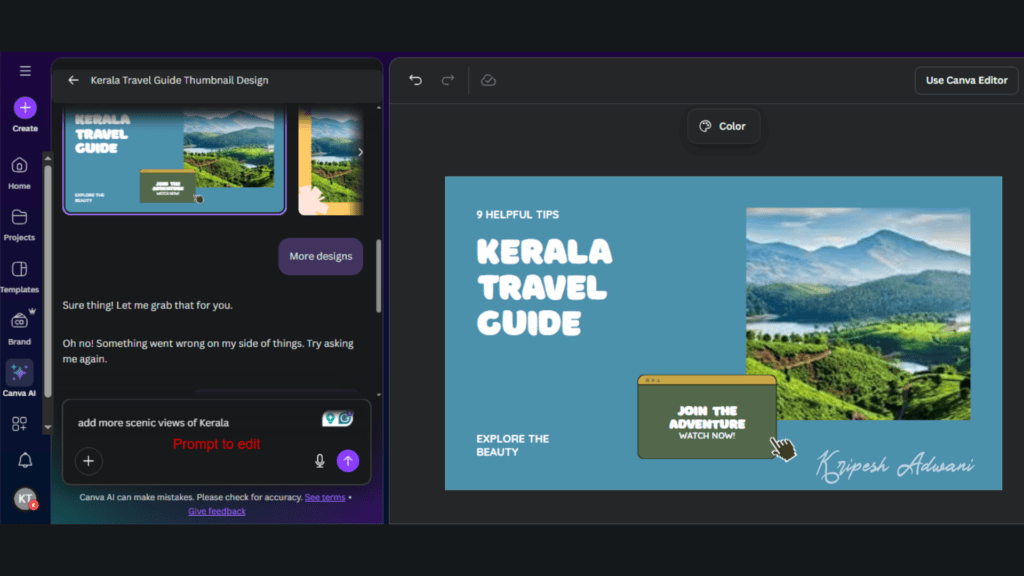This screenshot has width=1024, height=576.
Task: Check the cloud save status icon
Action: [488, 80]
